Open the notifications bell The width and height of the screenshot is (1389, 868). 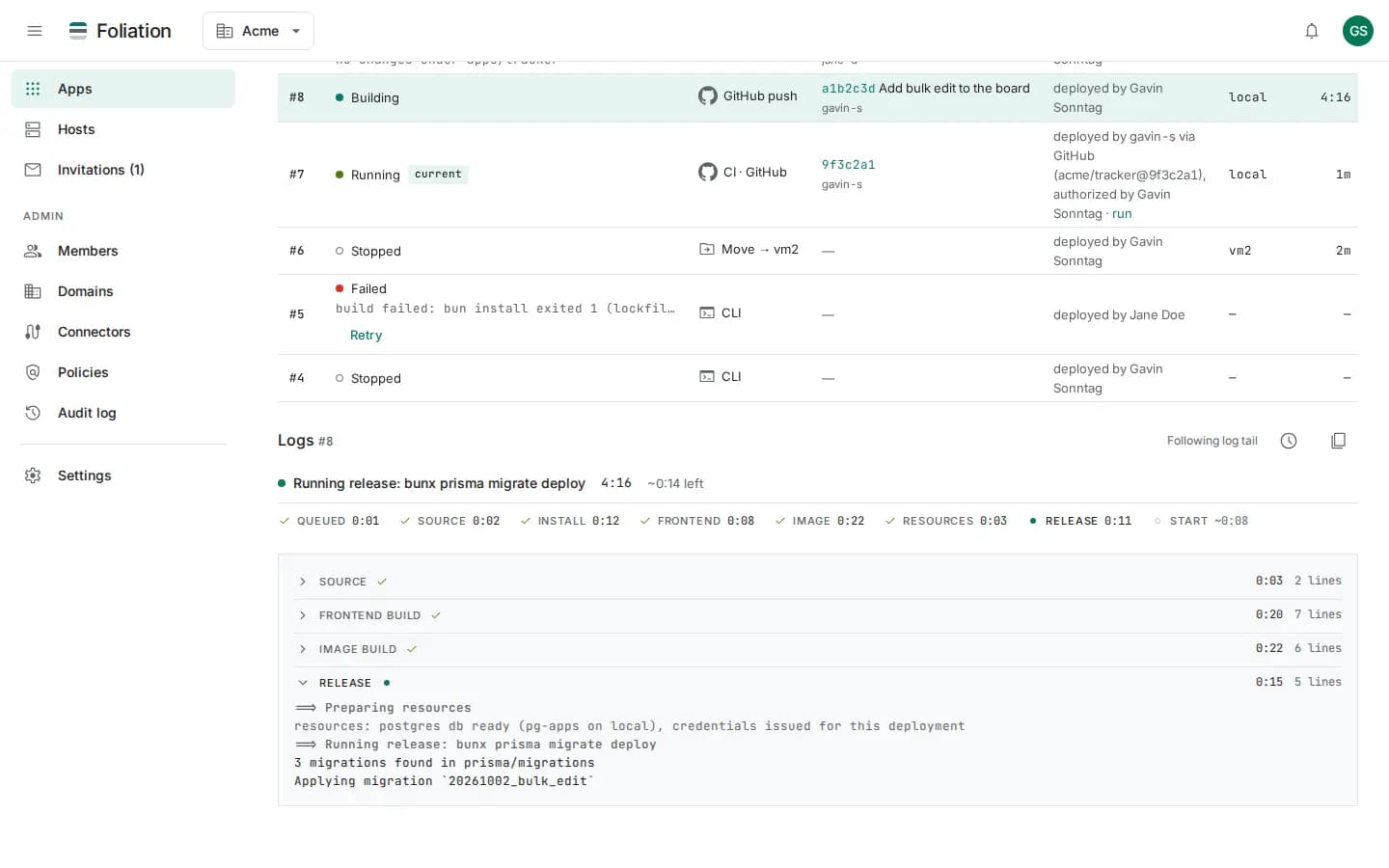coord(1312,31)
